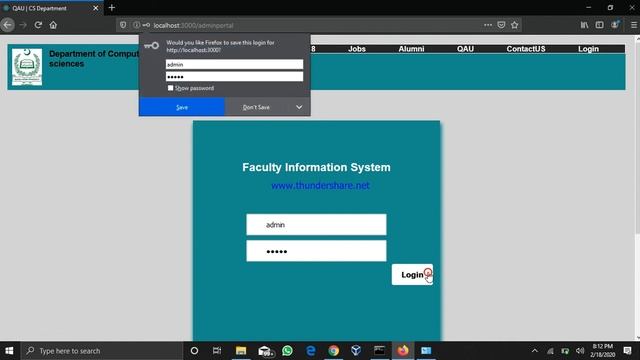Open the Firefox home page icon
This screenshot has height=360, width=640.
tap(53, 25)
